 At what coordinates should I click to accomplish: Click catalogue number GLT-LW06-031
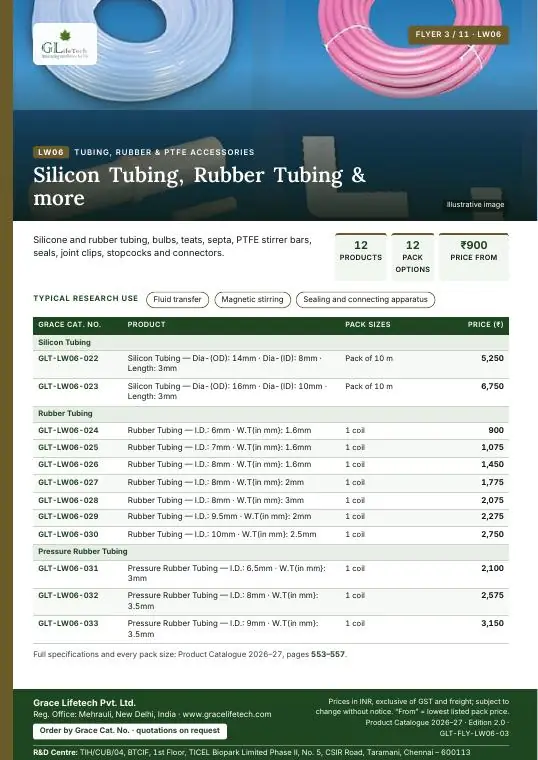click(x=68, y=568)
